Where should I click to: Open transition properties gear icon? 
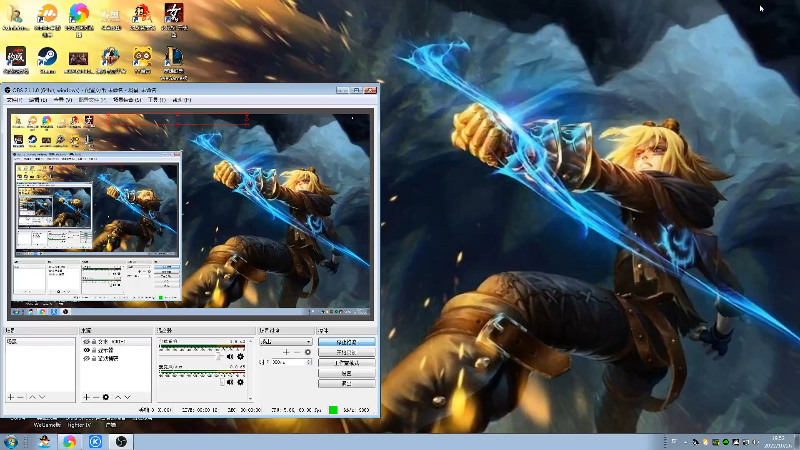[308, 352]
